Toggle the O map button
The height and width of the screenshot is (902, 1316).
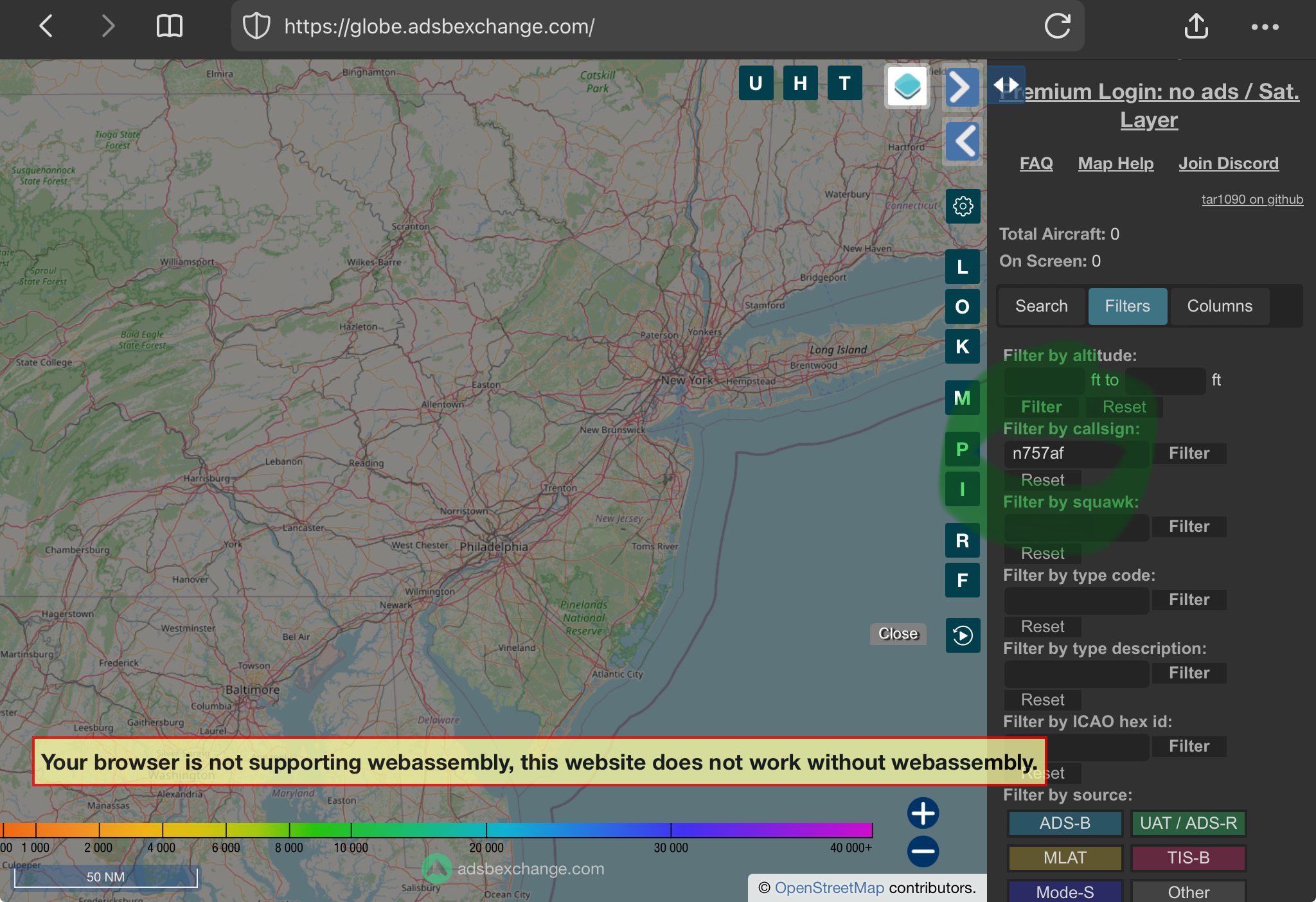pyautogui.click(x=963, y=306)
